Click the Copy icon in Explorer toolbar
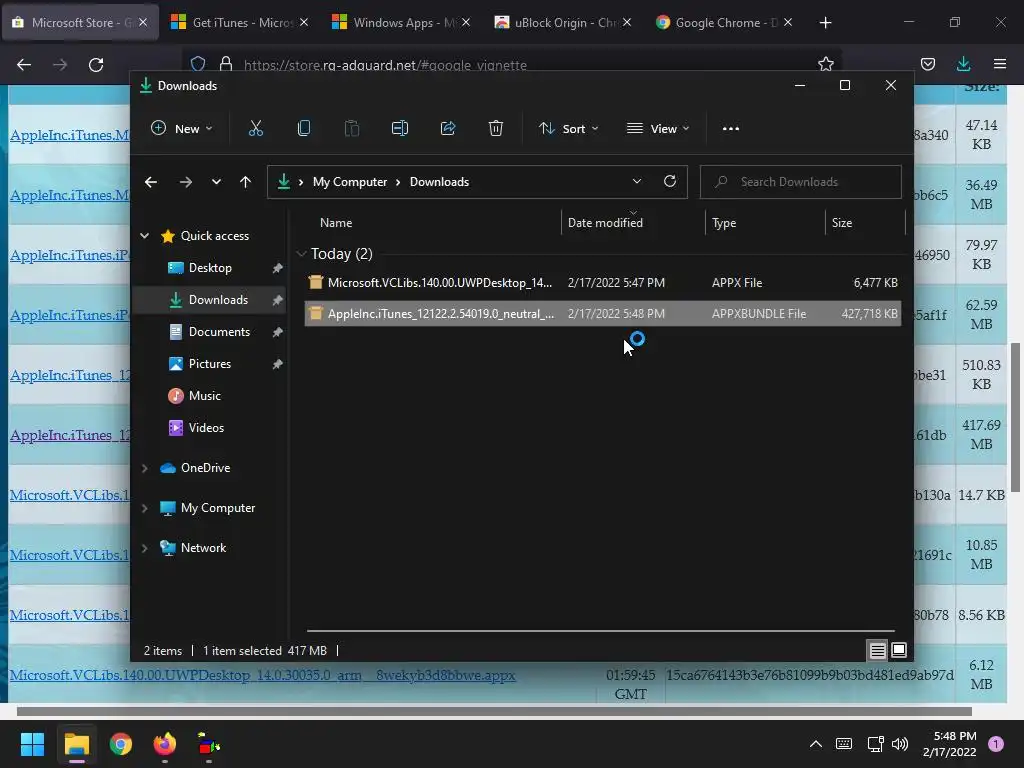 [304, 129]
